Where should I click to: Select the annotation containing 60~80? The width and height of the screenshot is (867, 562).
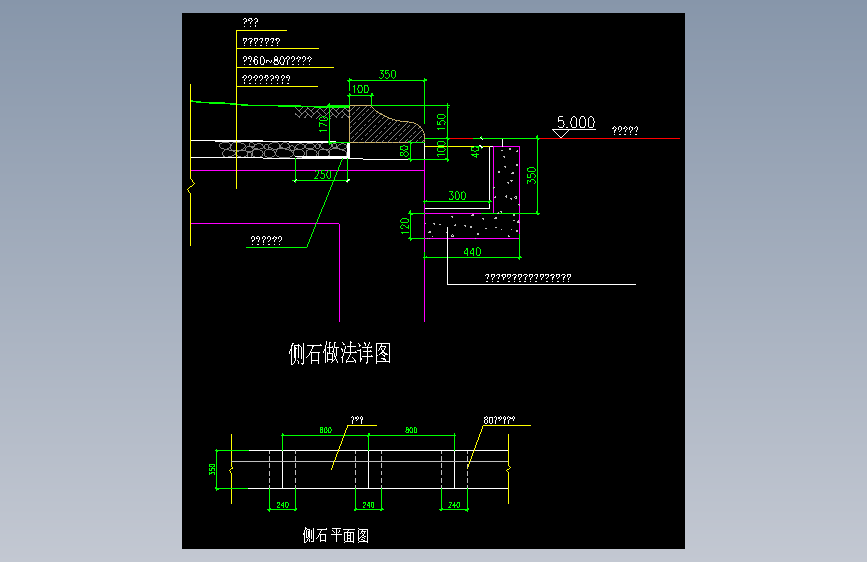[x=277, y=60]
